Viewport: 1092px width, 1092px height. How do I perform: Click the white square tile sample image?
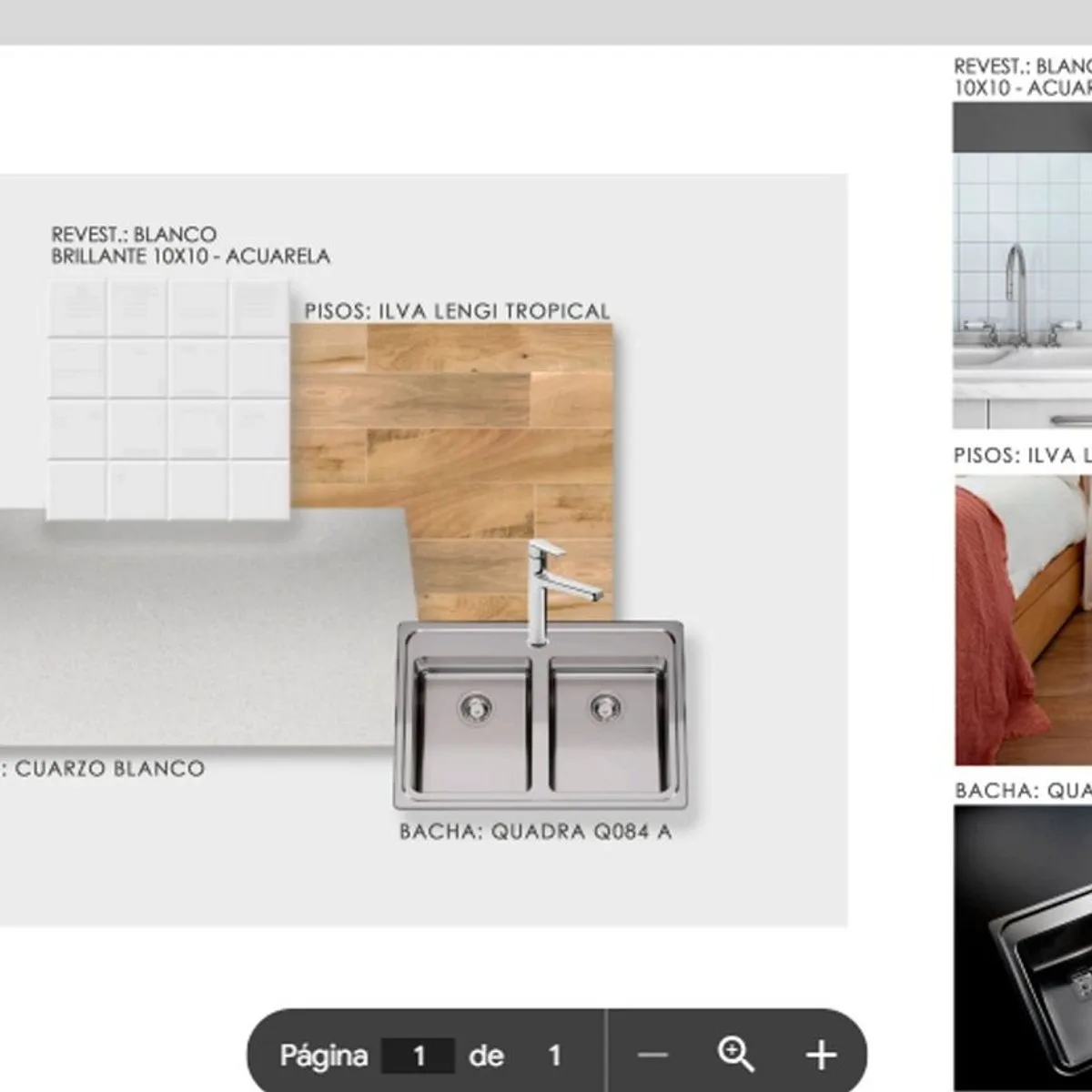point(168,399)
